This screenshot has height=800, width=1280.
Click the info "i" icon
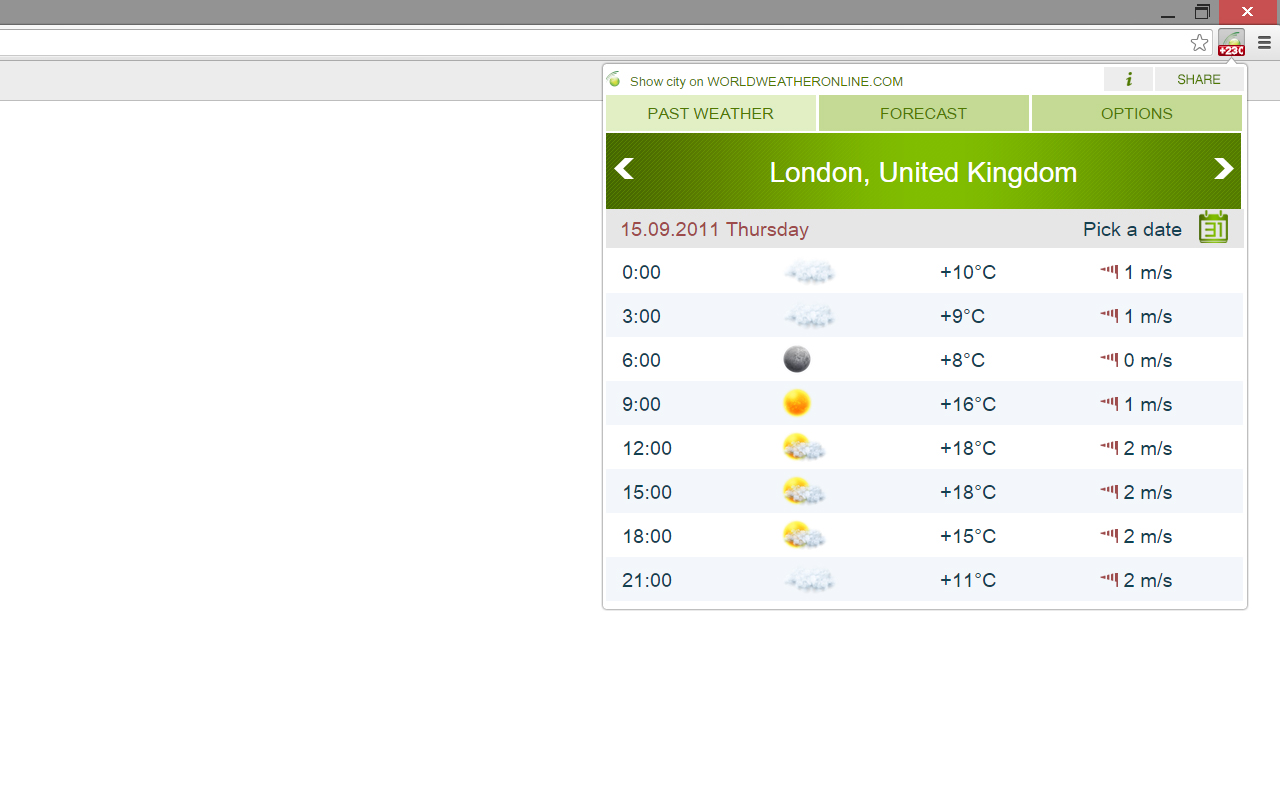[1128, 79]
